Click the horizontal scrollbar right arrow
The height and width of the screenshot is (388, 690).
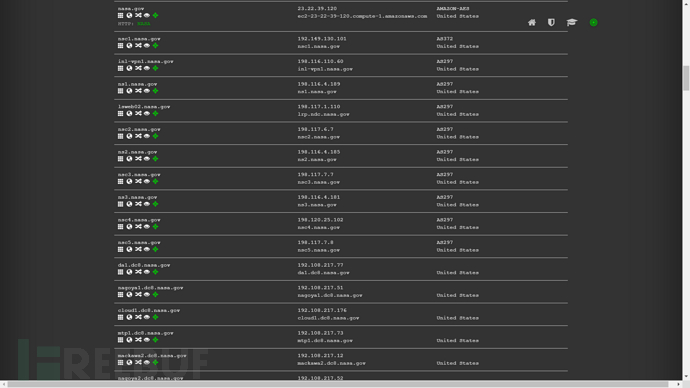pyautogui.click(x=678, y=384)
